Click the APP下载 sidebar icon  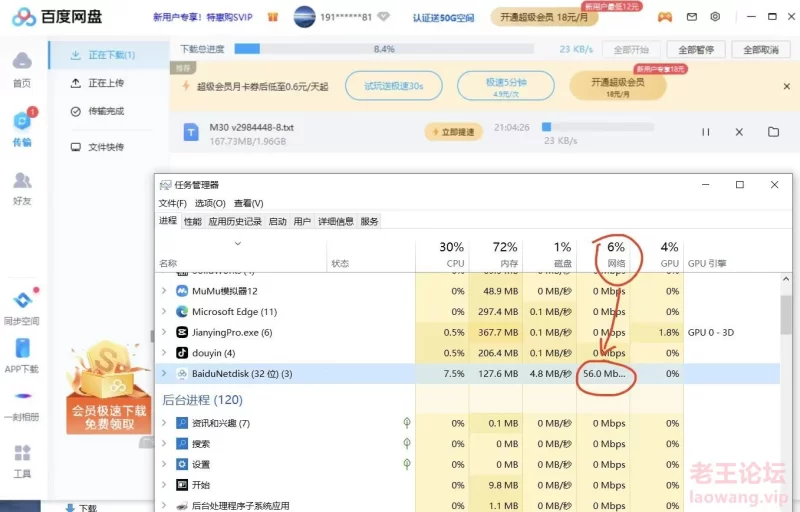click(x=22, y=356)
